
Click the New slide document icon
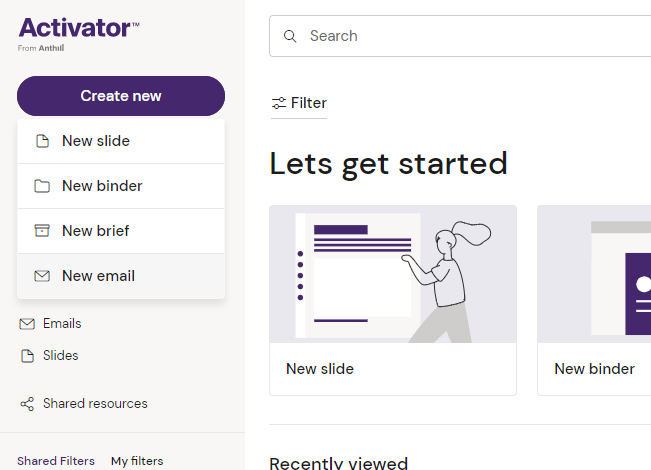[42, 141]
